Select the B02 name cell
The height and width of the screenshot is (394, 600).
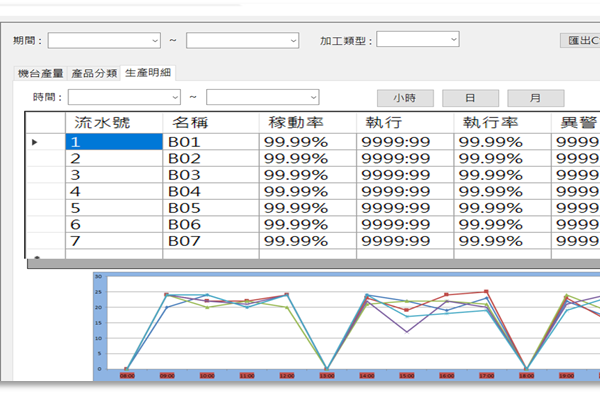(x=211, y=158)
